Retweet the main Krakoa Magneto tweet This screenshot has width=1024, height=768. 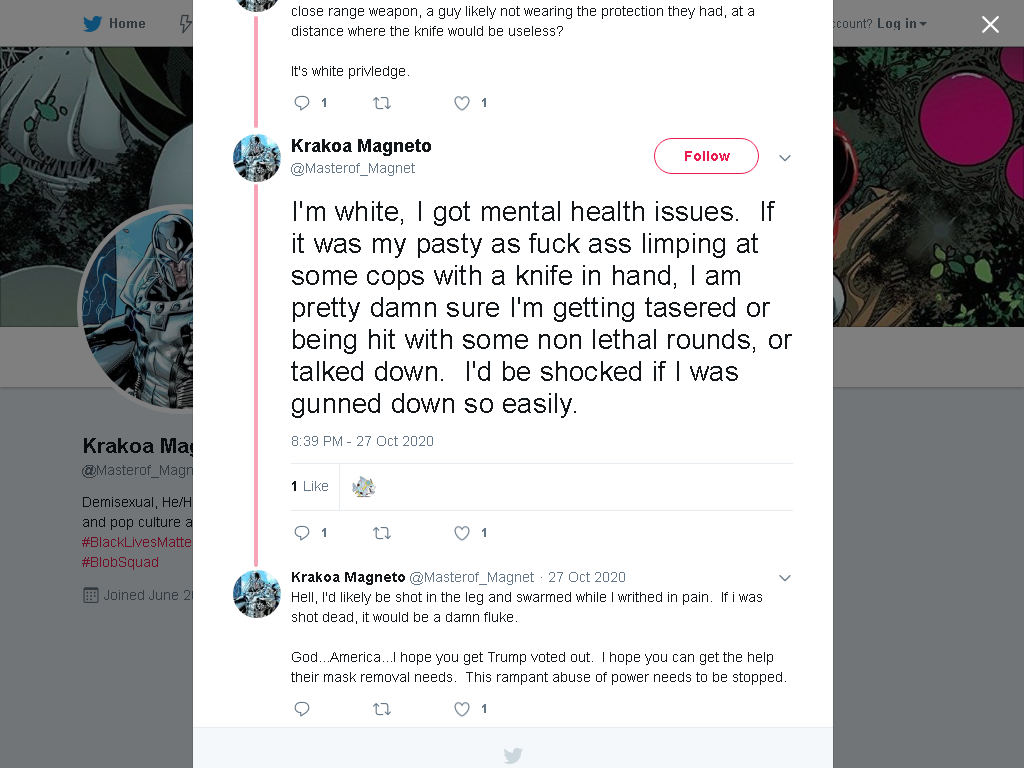pyautogui.click(x=382, y=533)
